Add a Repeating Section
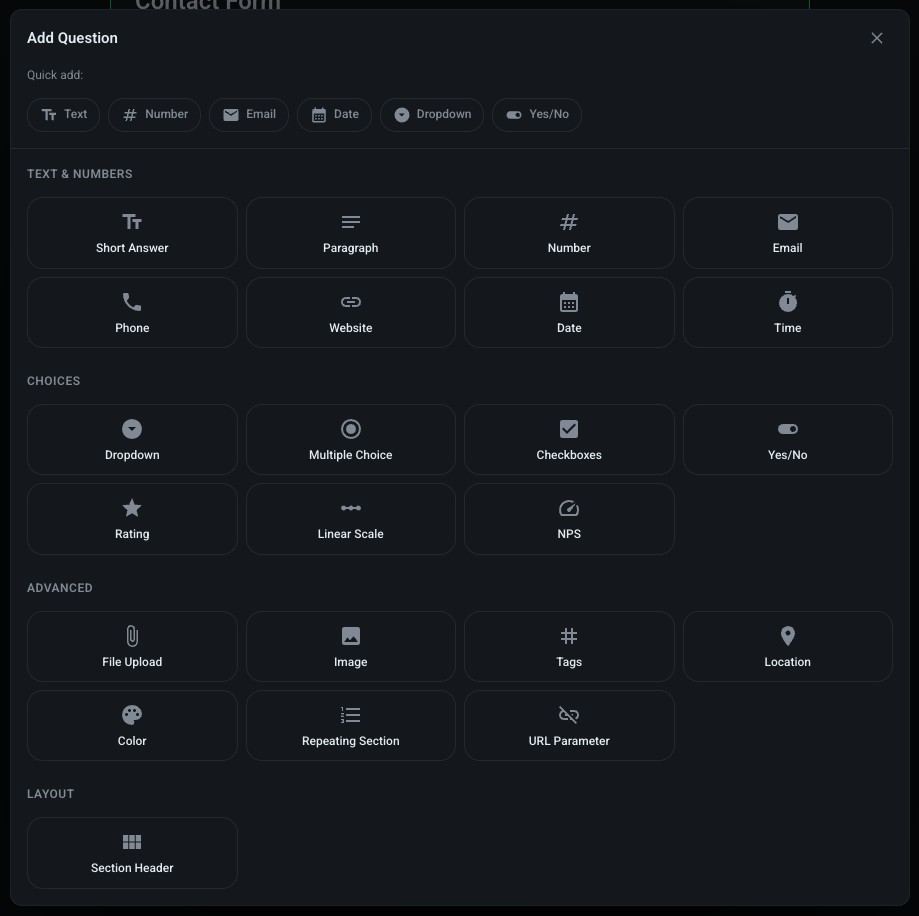Image resolution: width=919 pixels, height=916 pixels. click(350, 725)
